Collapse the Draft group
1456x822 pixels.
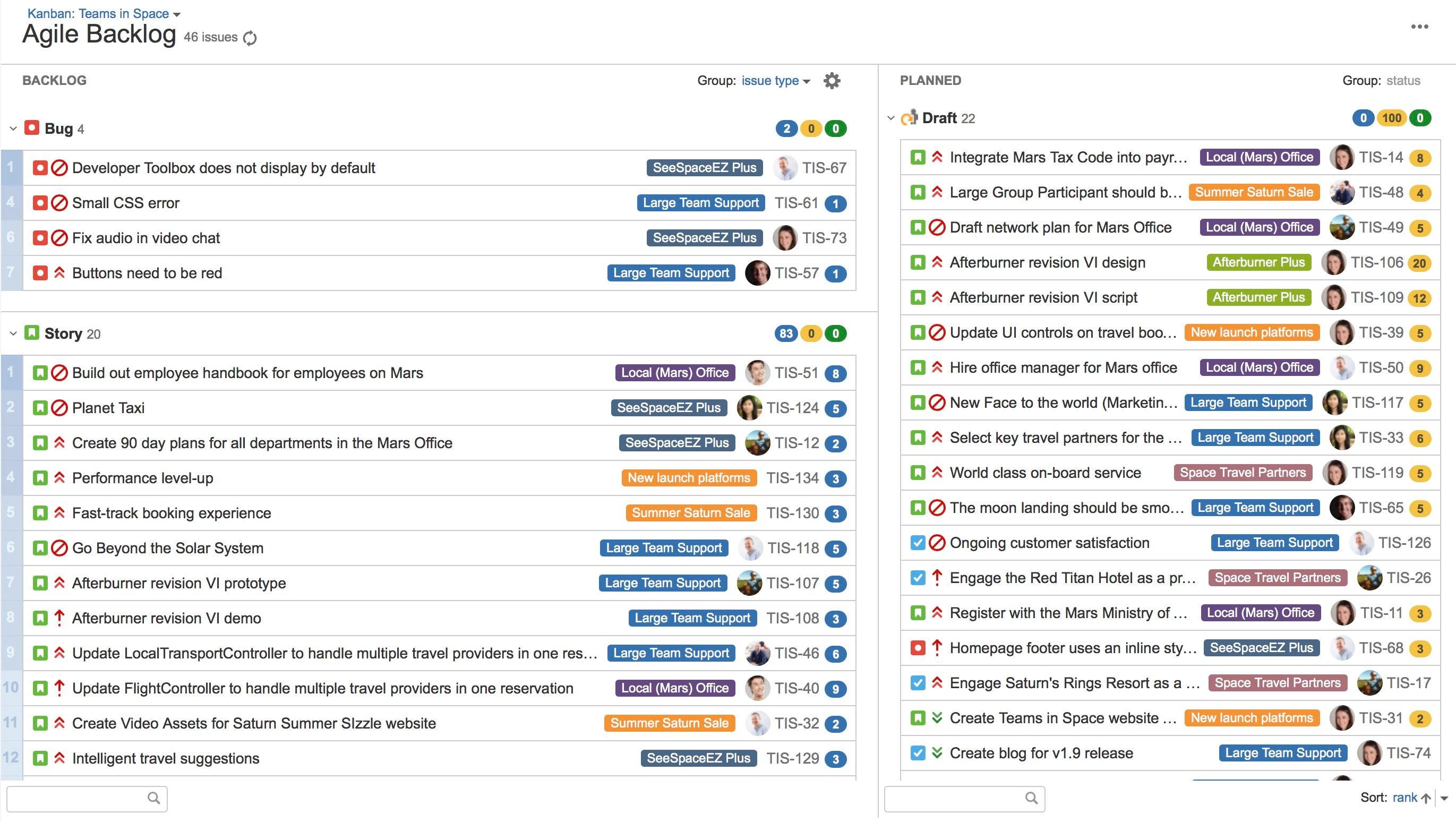click(x=891, y=118)
